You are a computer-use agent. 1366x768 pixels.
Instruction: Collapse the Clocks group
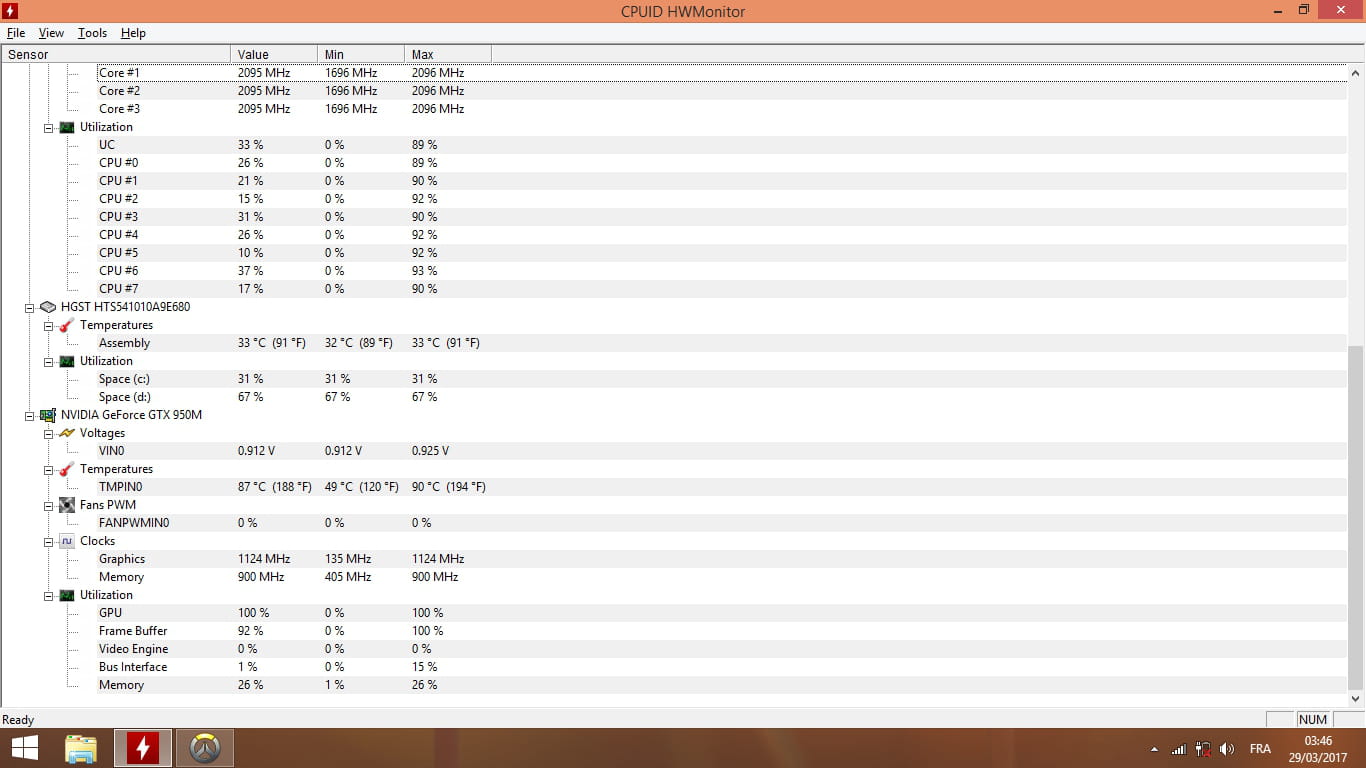click(x=48, y=541)
